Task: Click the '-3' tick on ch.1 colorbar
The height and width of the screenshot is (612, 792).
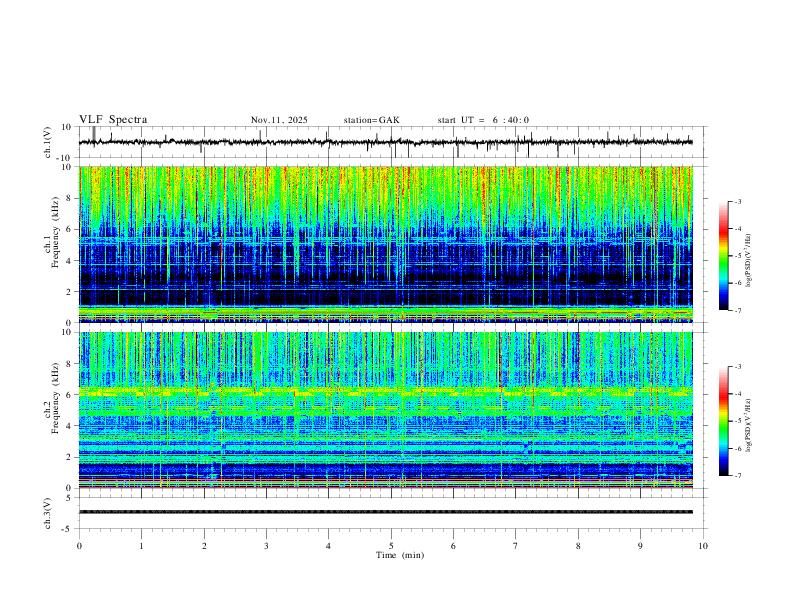Action: click(x=737, y=201)
